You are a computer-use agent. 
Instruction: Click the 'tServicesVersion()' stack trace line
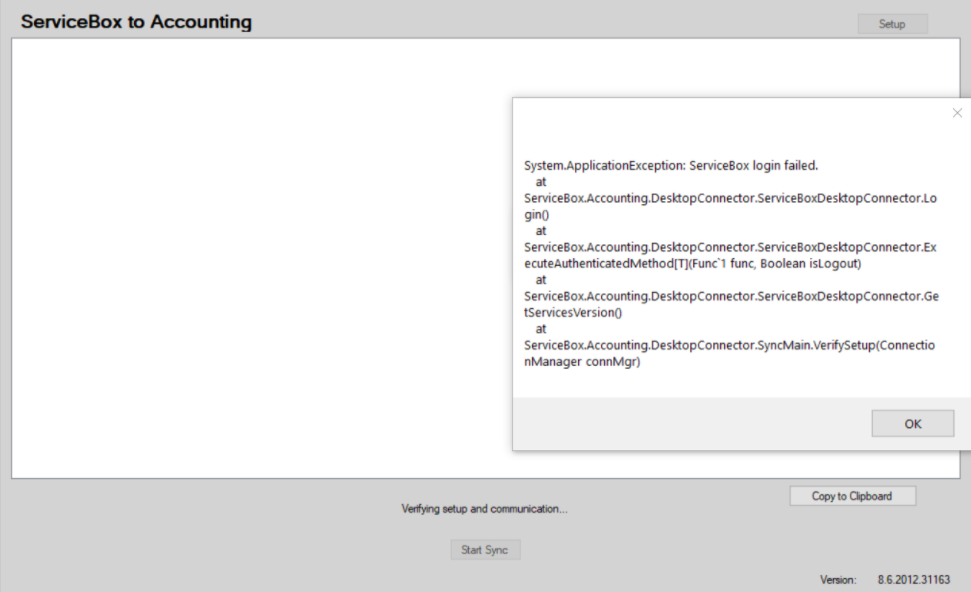(573, 313)
